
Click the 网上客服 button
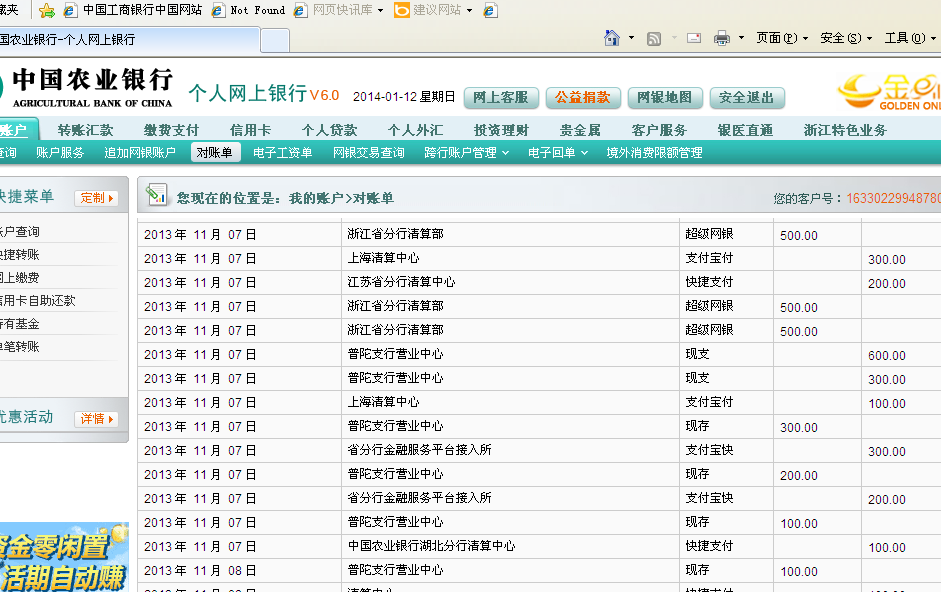(x=501, y=98)
